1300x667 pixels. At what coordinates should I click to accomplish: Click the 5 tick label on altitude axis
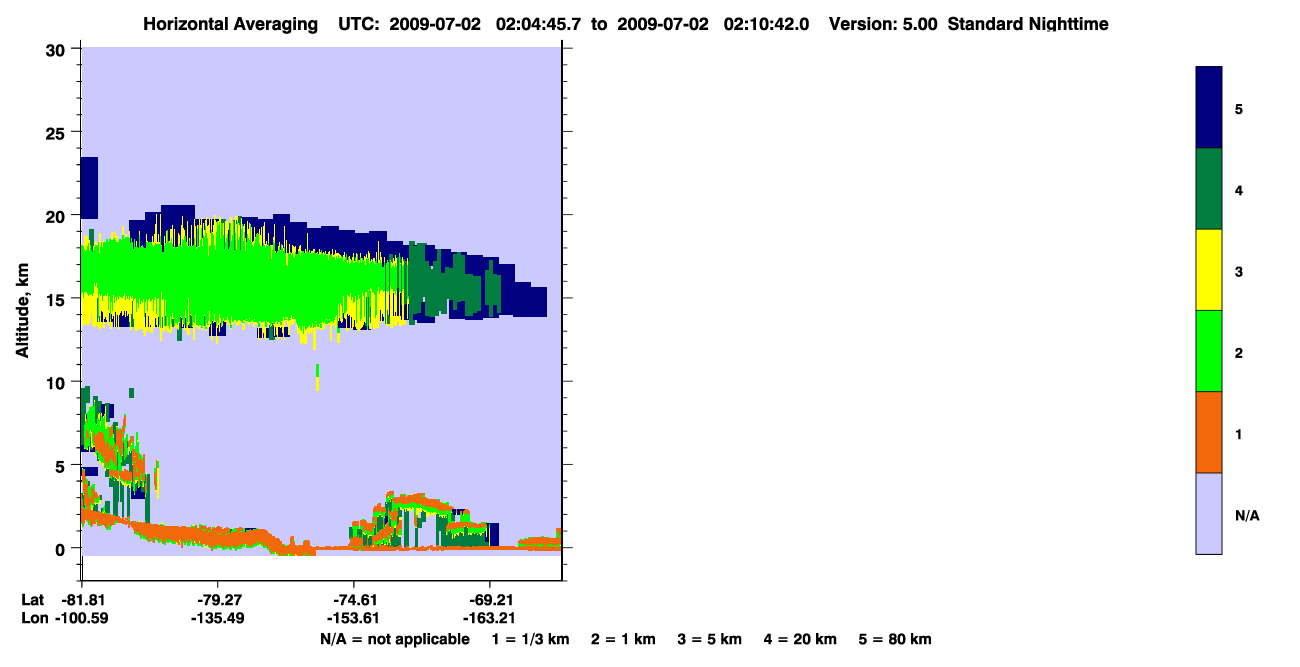(61, 466)
